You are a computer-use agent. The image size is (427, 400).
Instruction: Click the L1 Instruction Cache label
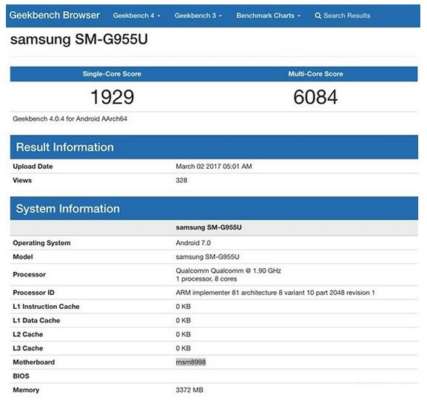(x=46, y=307)
